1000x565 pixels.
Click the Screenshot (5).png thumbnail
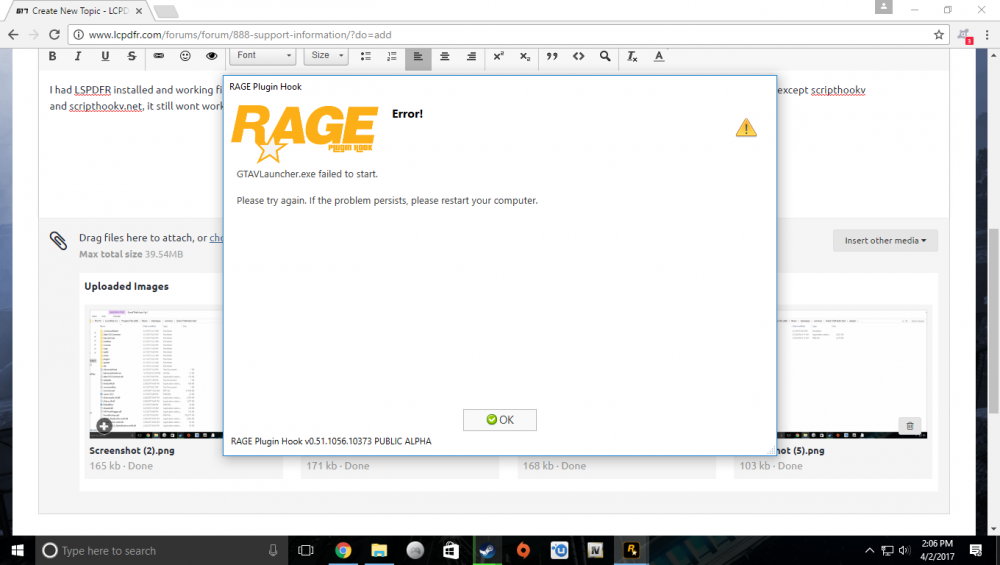[851, 374]
